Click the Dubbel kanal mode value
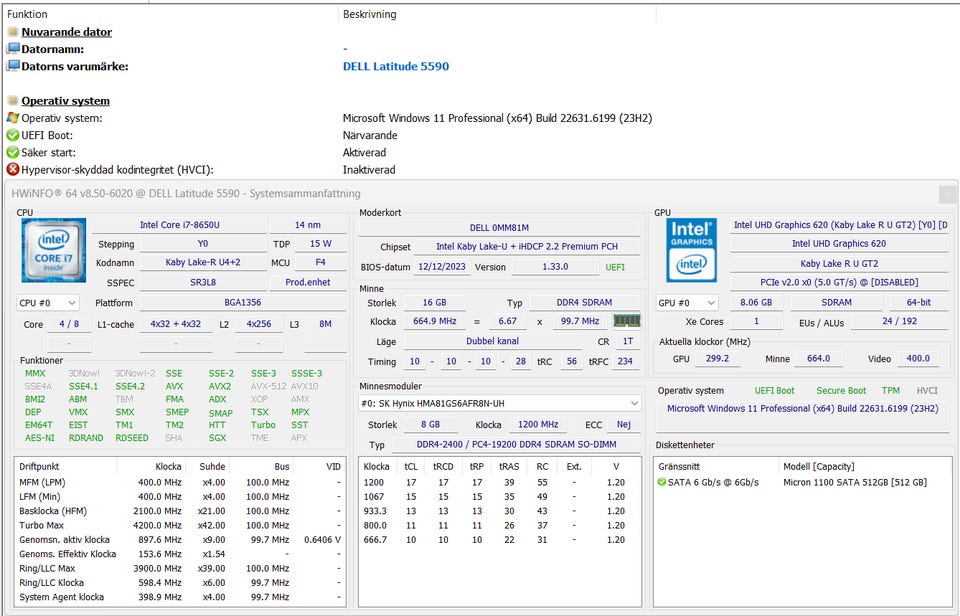 click(492, 341)
